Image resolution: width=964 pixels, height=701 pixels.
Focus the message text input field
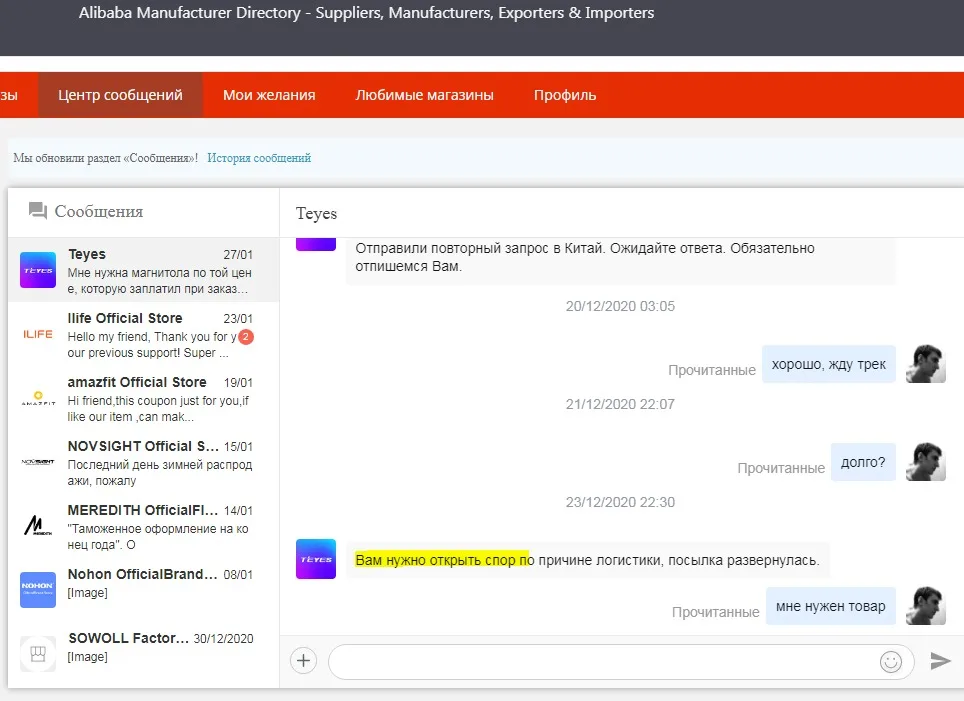click(x=622, y=662)
